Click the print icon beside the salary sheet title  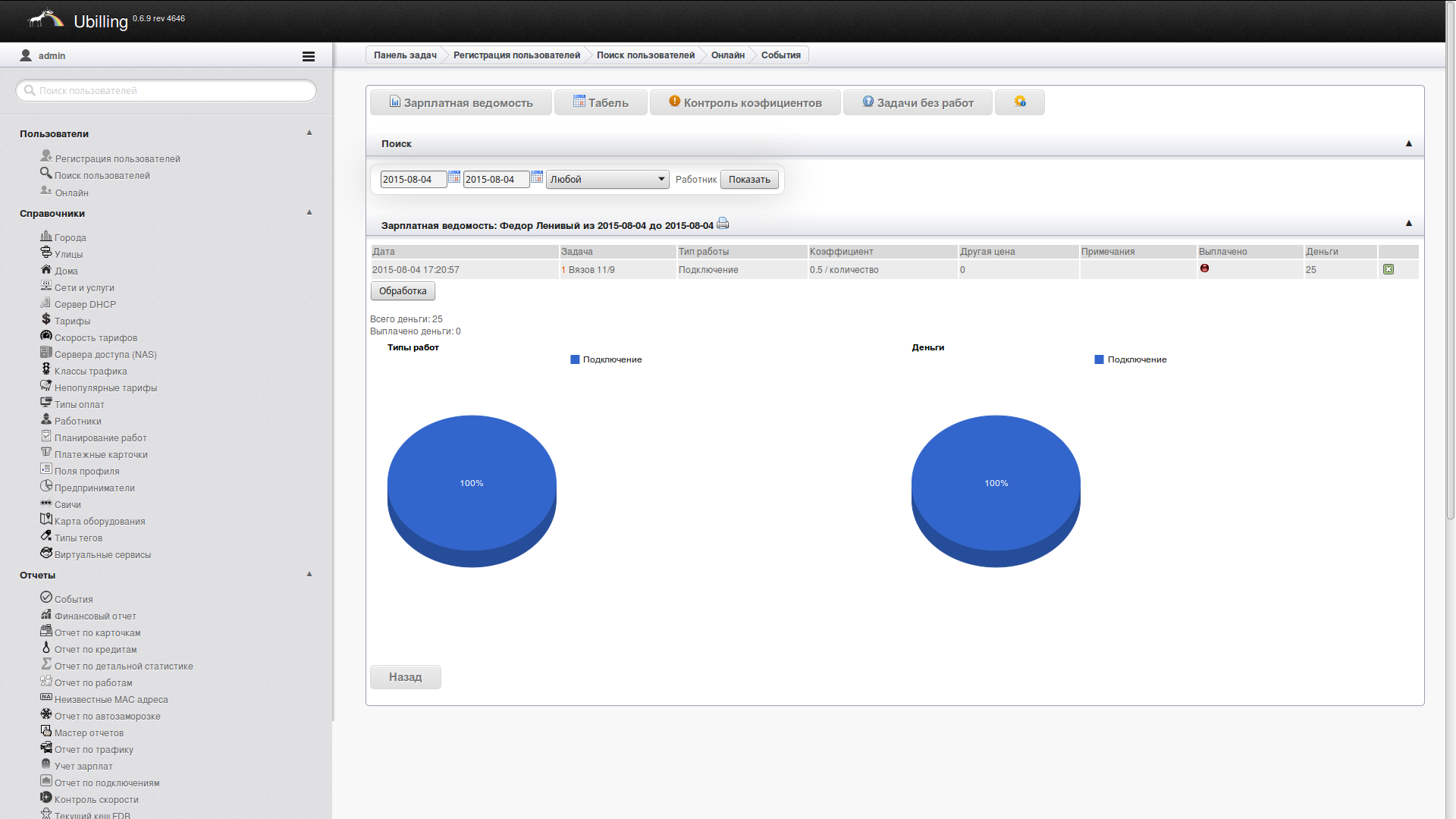point(723,224)
